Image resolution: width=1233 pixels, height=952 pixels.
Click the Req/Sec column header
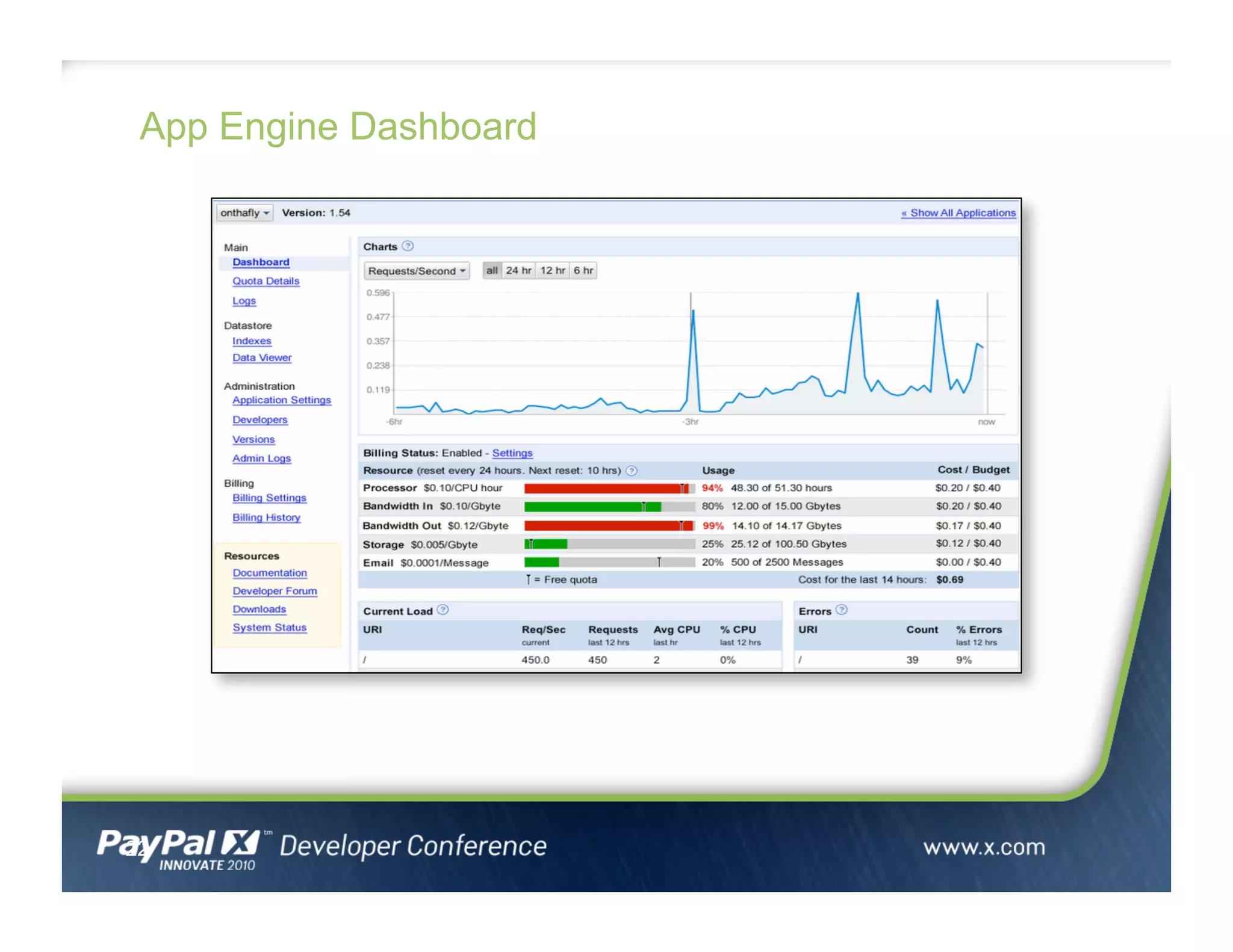click(543, 629)
